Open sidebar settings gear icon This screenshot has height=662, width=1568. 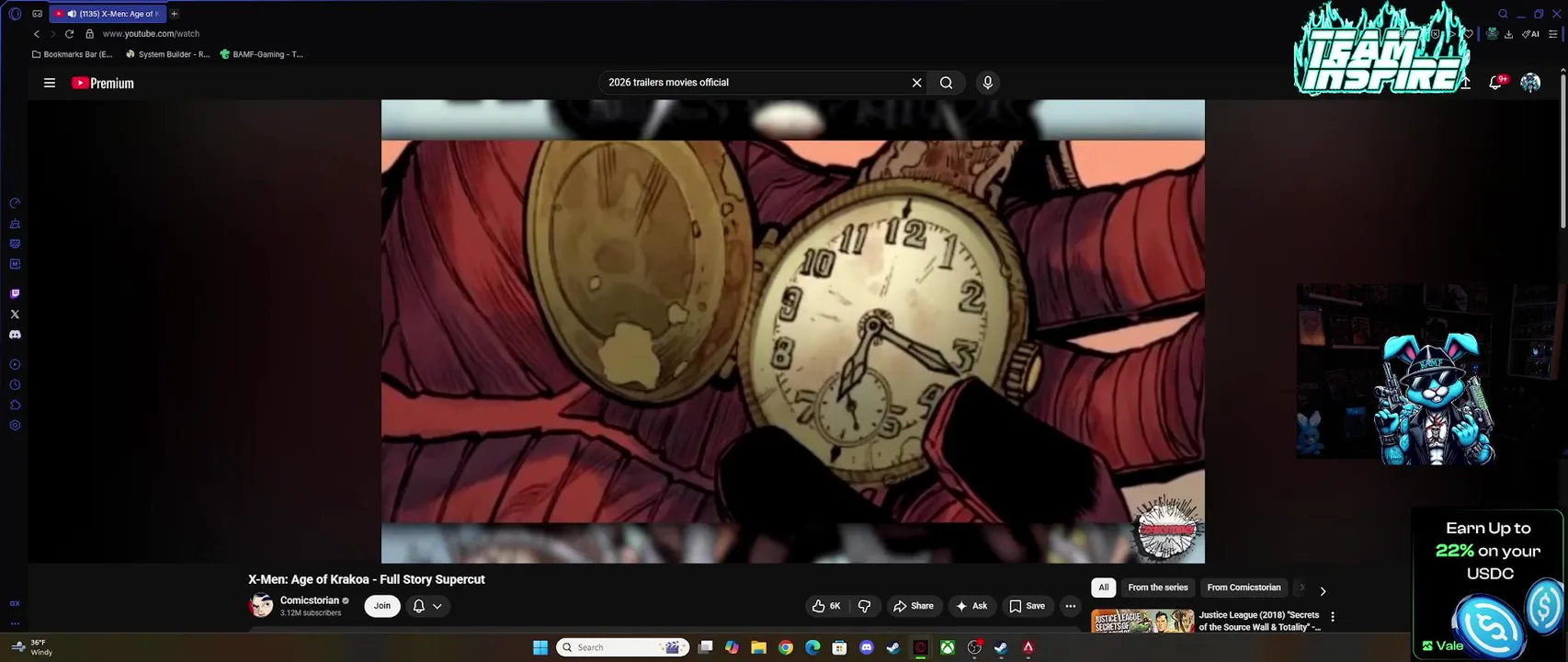click(15, 426)
